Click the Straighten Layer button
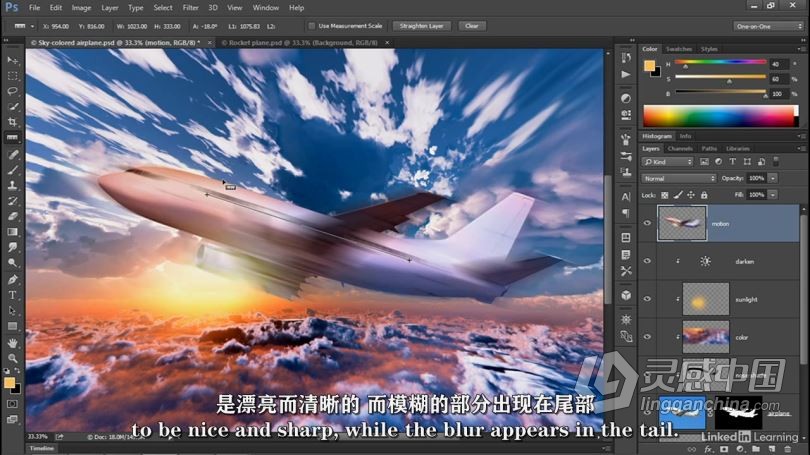 (x=422, y=26)
